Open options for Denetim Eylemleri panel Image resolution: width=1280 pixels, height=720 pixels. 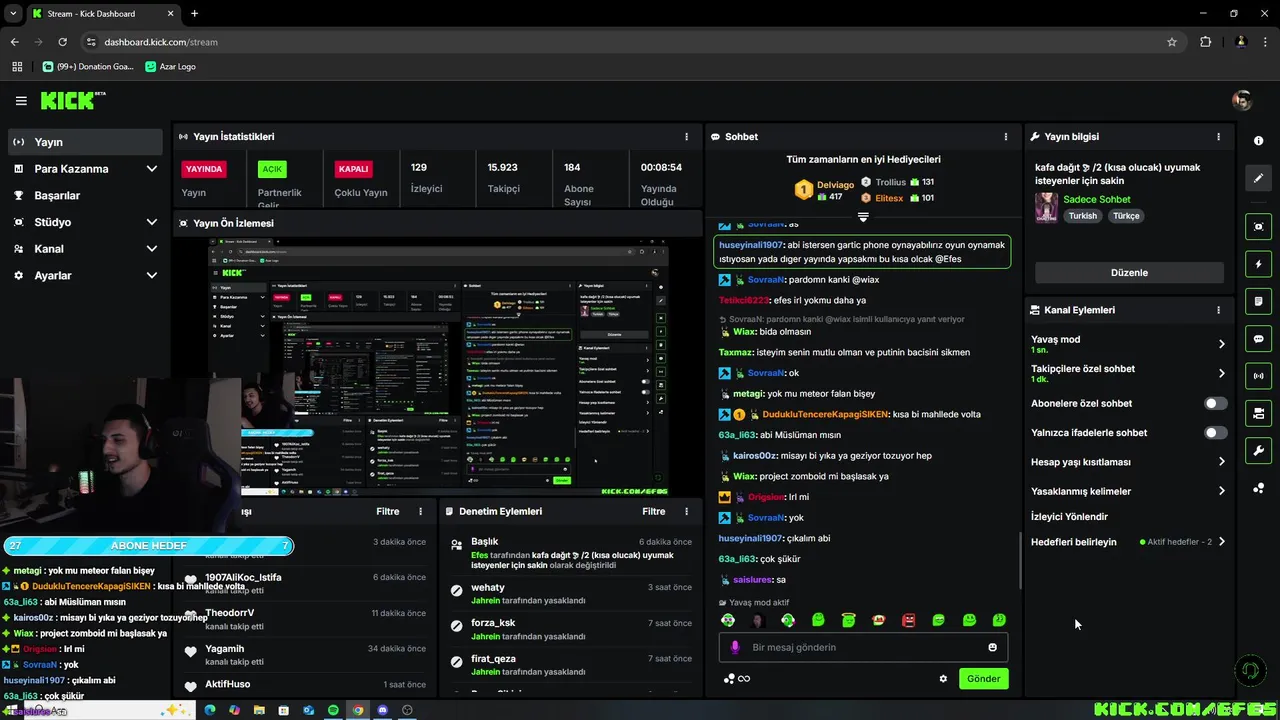[686, 511]
